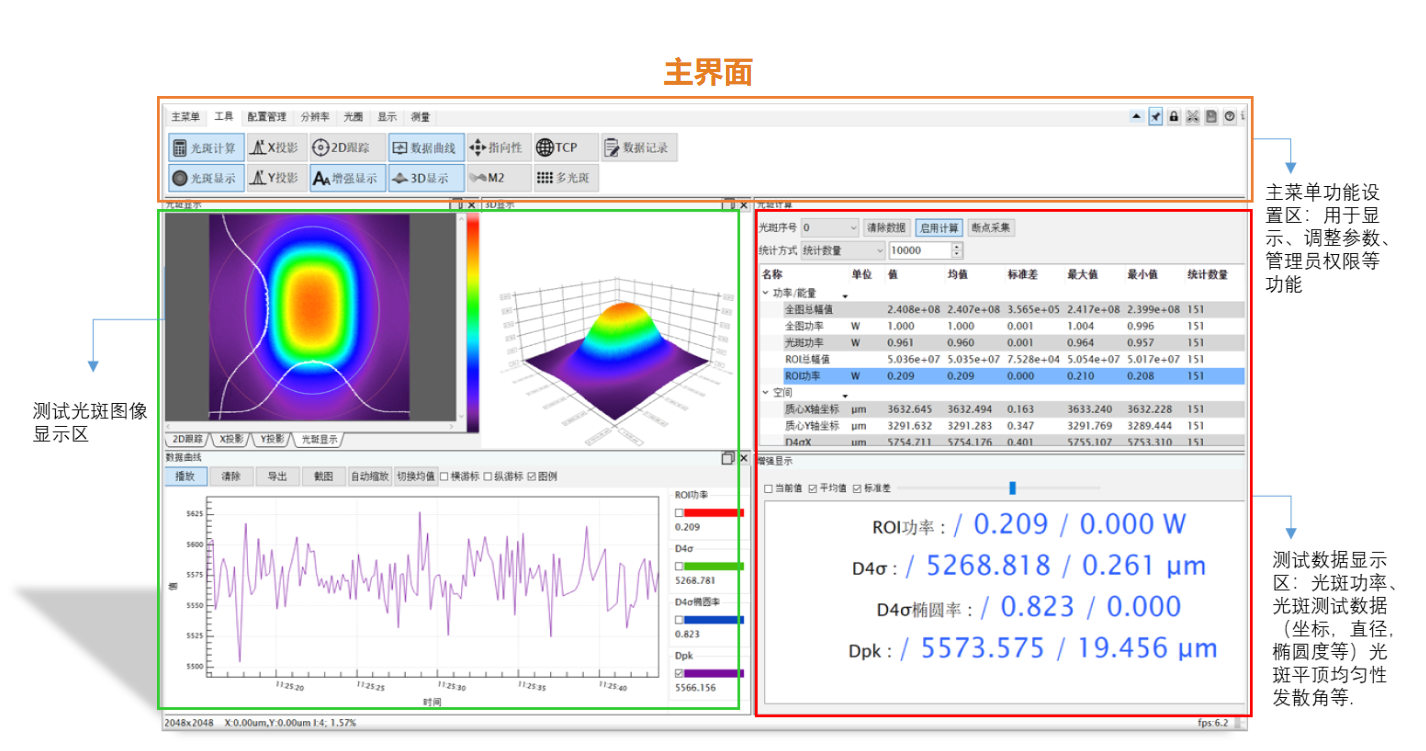1426x751 pixels.
Task: Click the slider handle in 增强显示 panel
Action: point(1012,488)
